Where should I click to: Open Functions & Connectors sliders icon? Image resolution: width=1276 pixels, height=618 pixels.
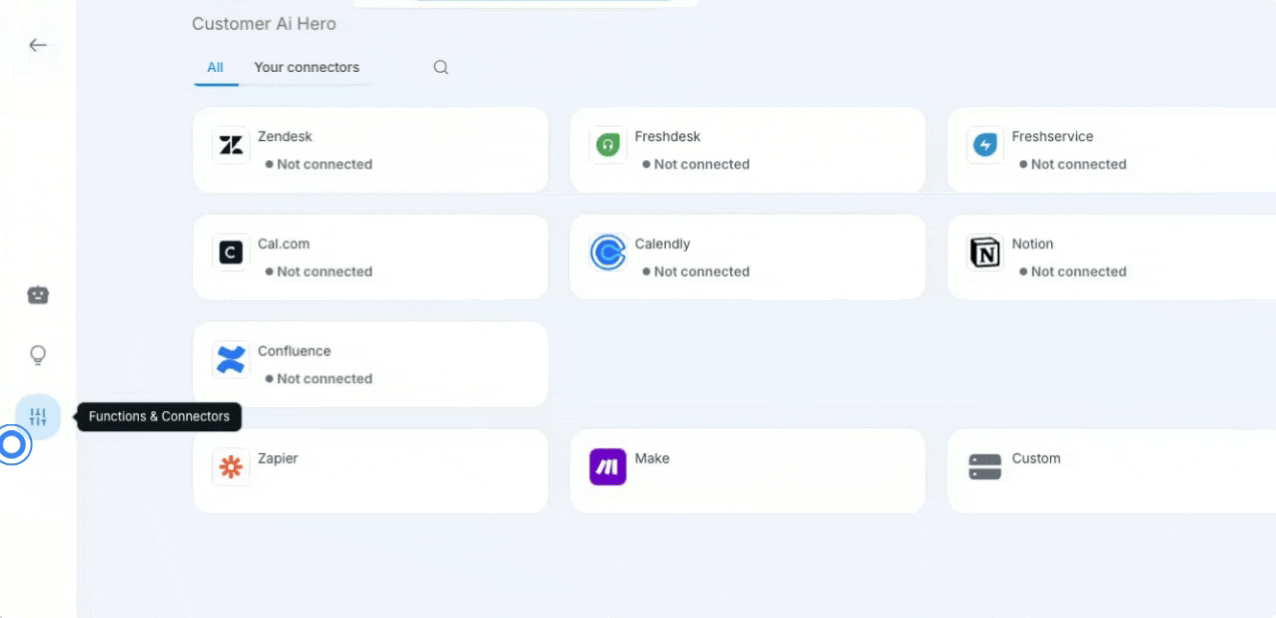[38, 417]
